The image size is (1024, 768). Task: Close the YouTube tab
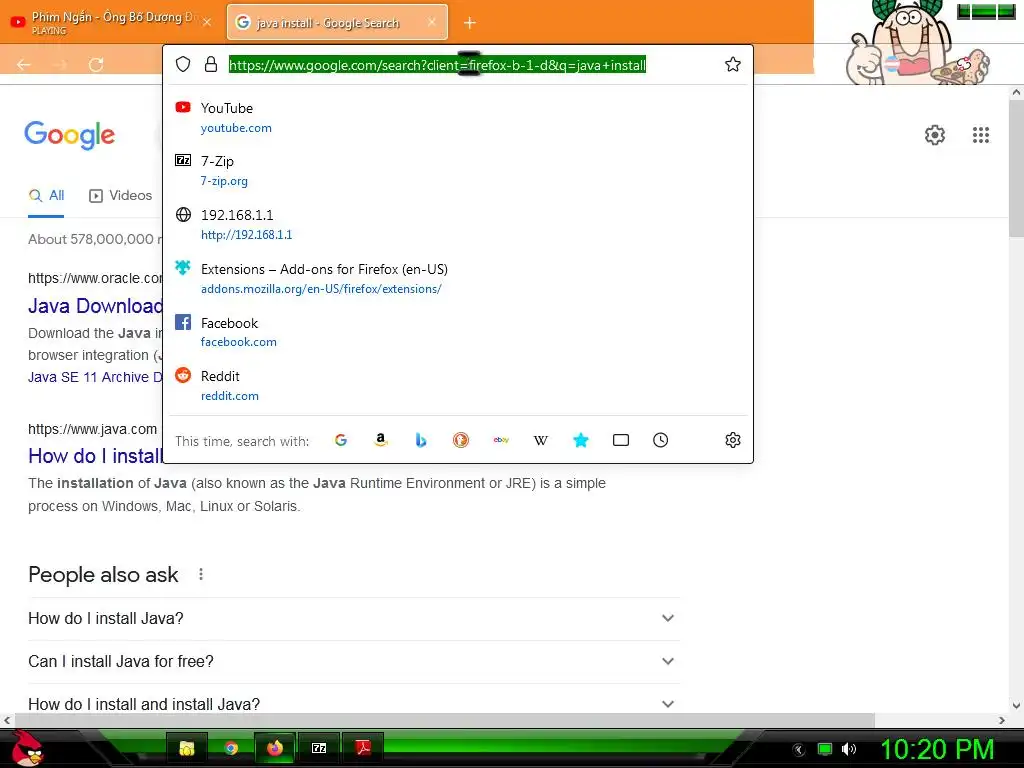click(x=206, y=22)
